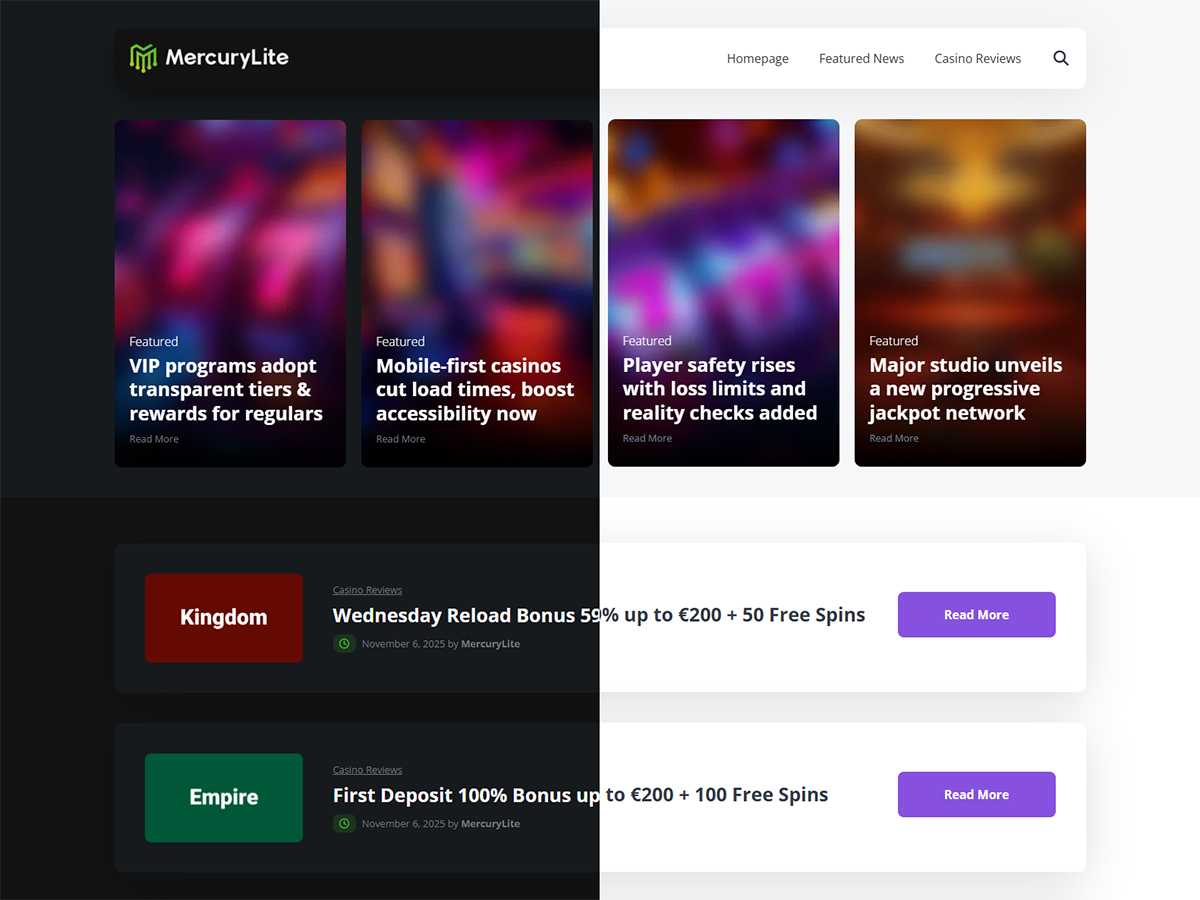Image resolution: width=1200 pixels, height=900 pixels.
Task: Click the MercuryLite site title text
Action: click(227, 58)
